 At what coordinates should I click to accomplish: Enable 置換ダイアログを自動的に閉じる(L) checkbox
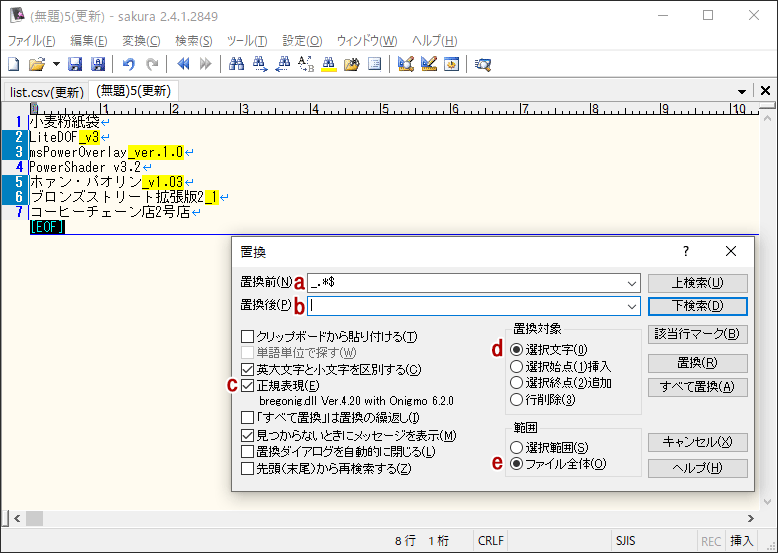(247, 452)
